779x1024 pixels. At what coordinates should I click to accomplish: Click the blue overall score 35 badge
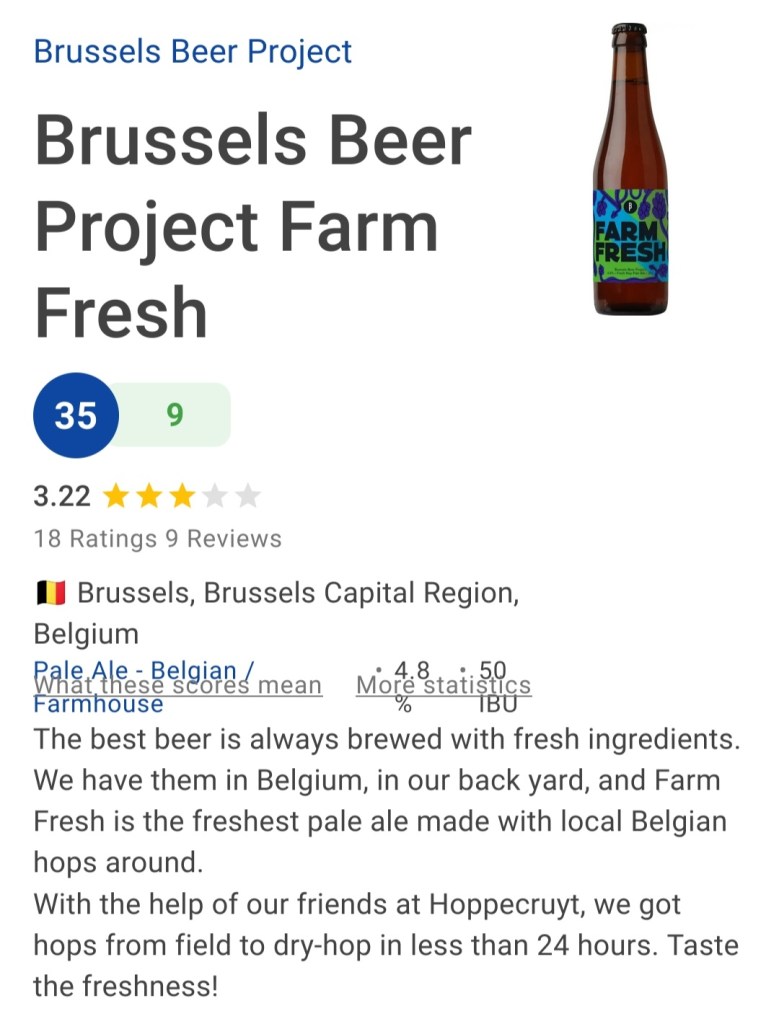[76, 414]
